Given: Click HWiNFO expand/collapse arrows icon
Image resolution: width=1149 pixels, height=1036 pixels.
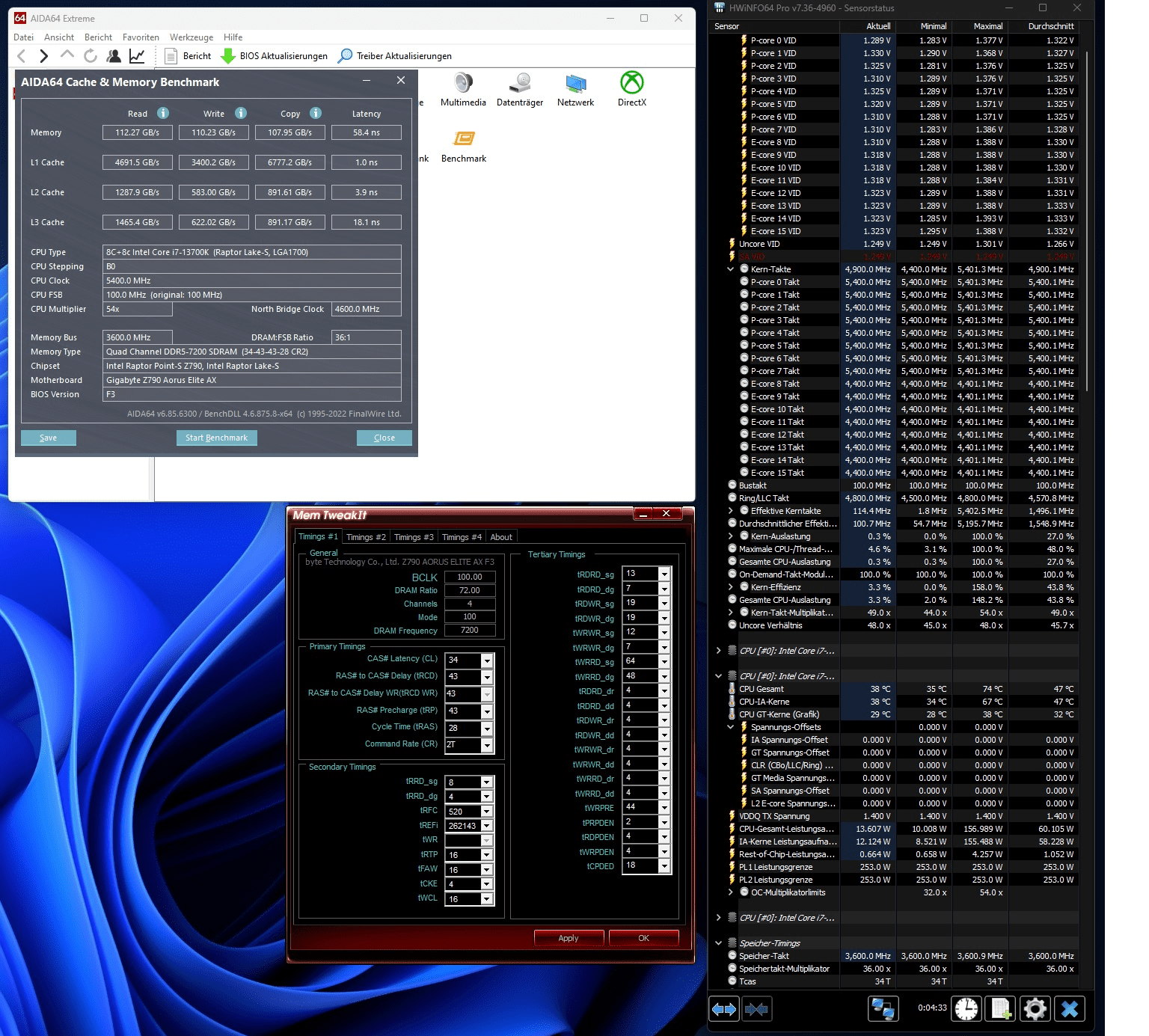Looking at the screenshot, I should pos(724,1009).
